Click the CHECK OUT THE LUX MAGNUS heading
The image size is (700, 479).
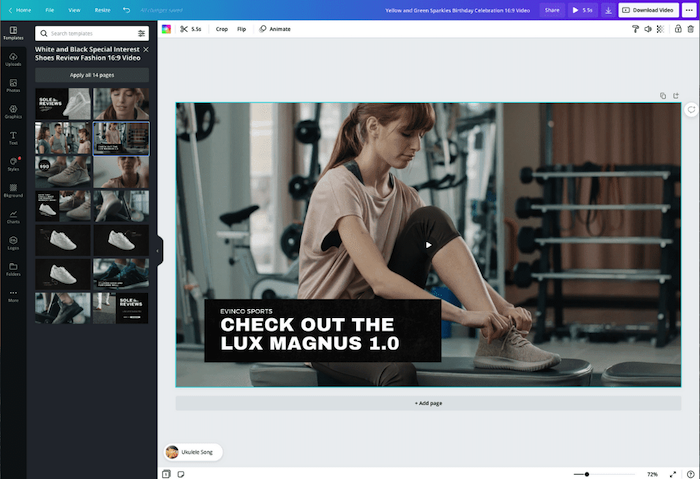309,334
